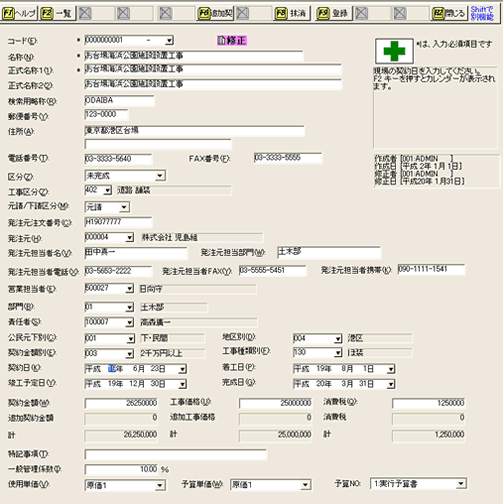Open the 地区別 004 dropdown arrow
Viewport: 503px width, 504px height.
[338, 339]
